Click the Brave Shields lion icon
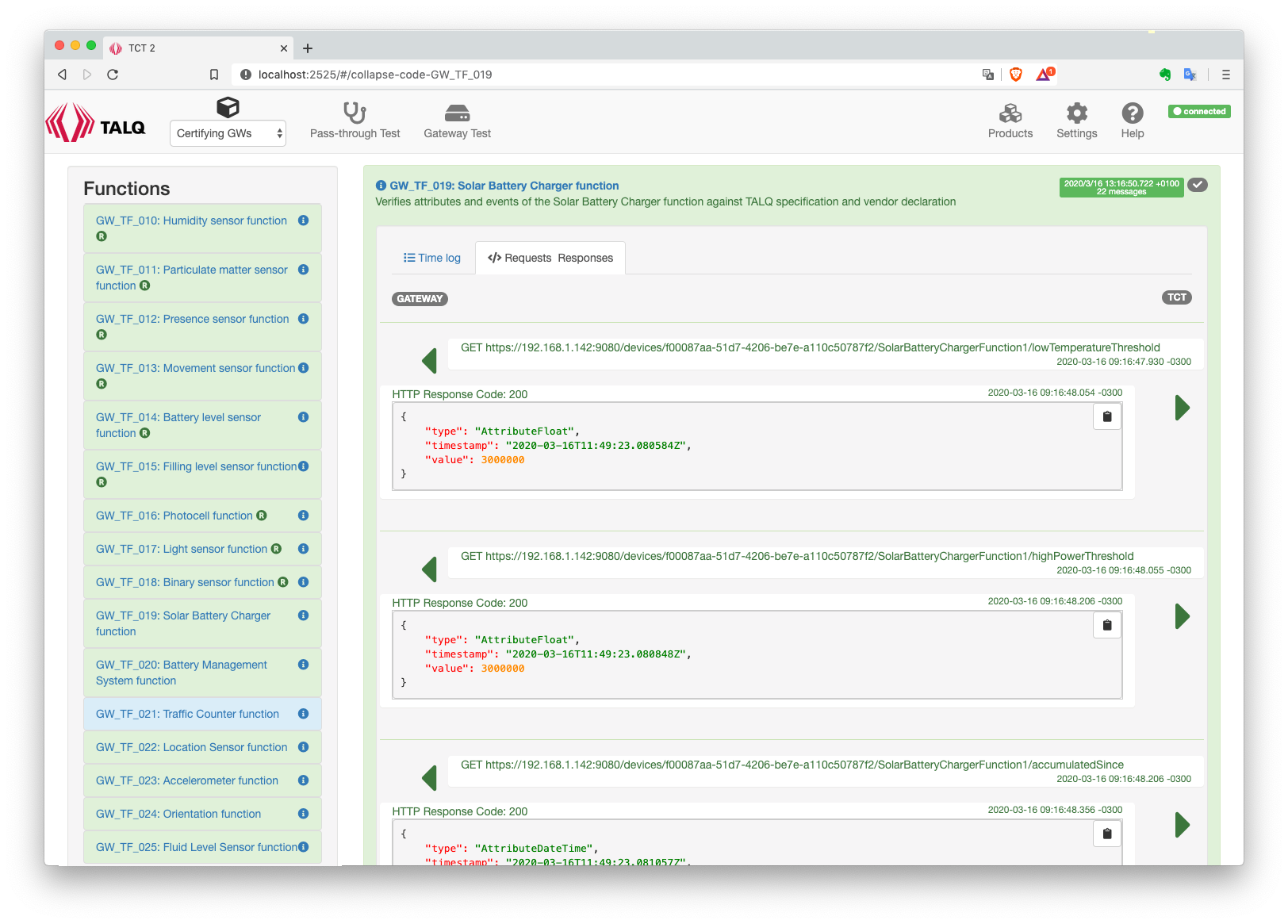Image resolution: width=1288 pixels, height=924 pixels. click(x=1016, y=75)
